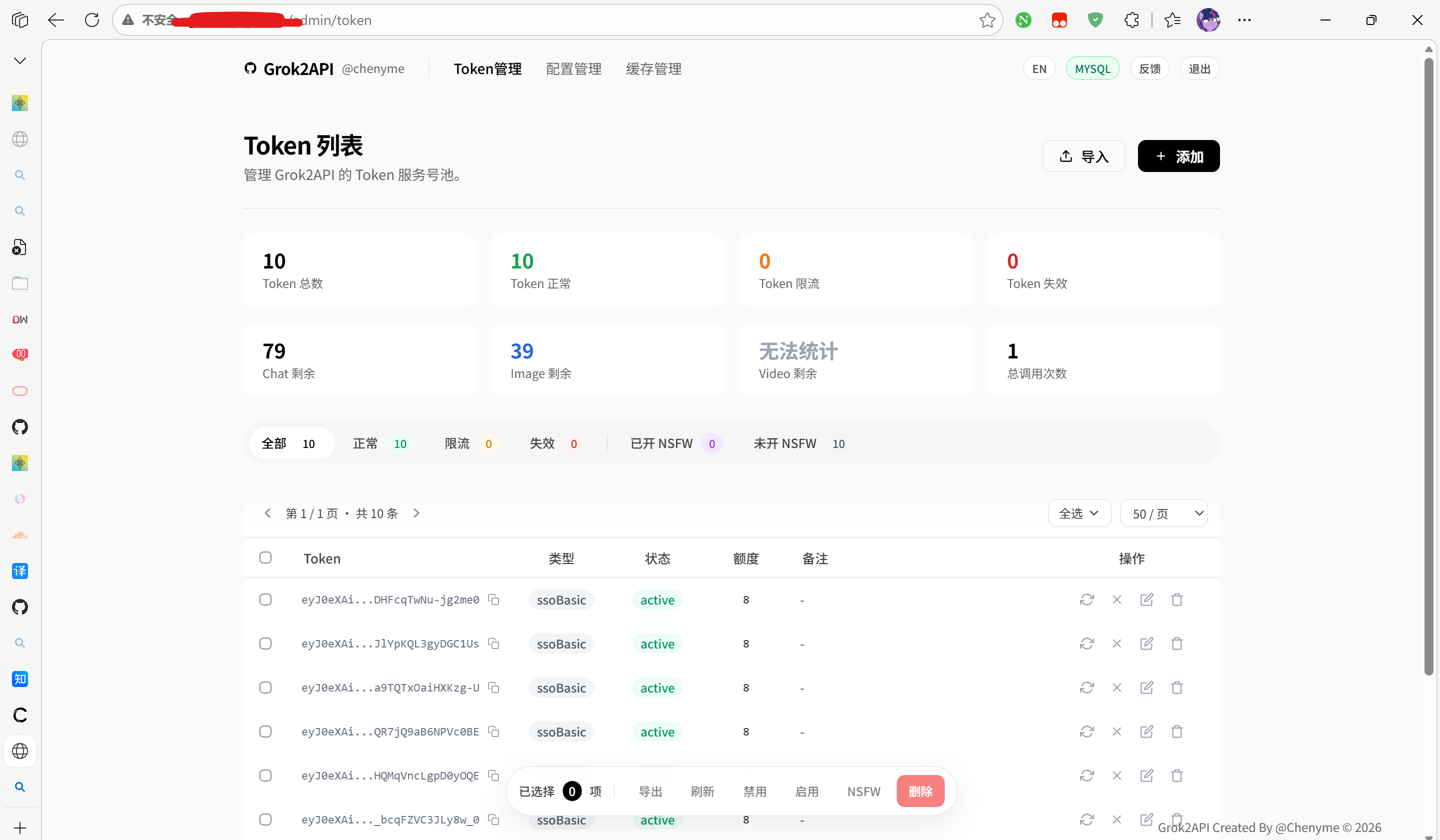Open the 反馈 feedback button
The width and height of the screenshot is (1440, 840).
(1149, 68)
